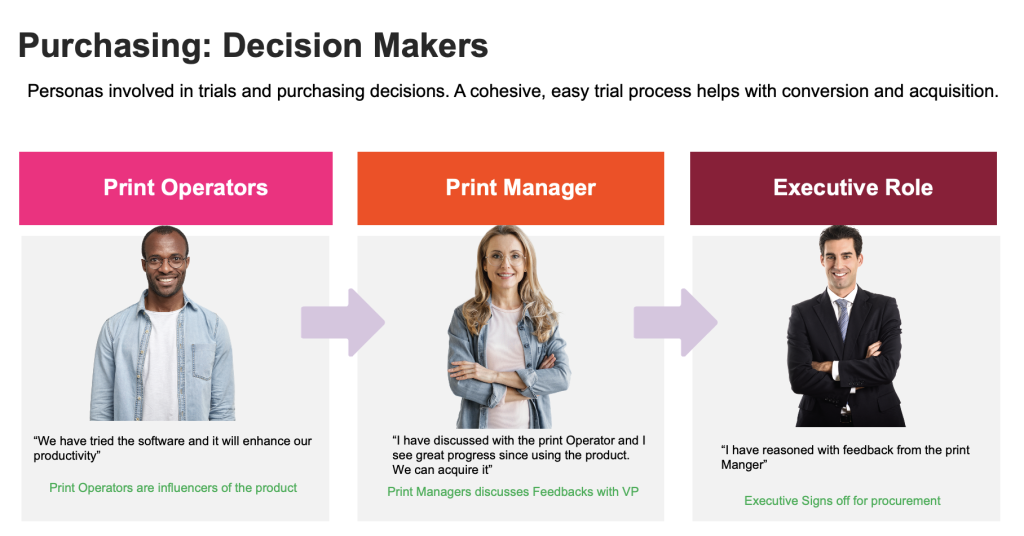
Task: Click green text "Print Operators are influencers"
Action: pyautogui.click(x=173, y=488)
